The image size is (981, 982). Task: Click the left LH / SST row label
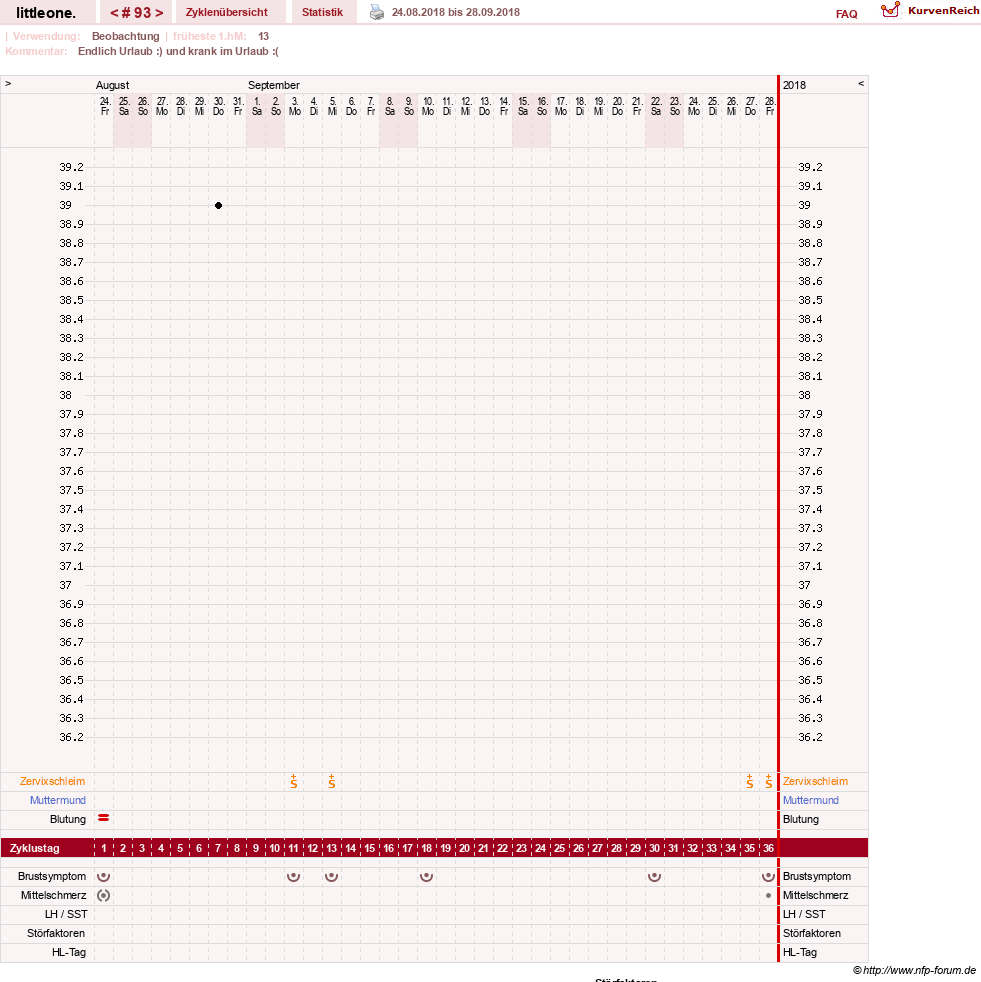tap(66, 914)
